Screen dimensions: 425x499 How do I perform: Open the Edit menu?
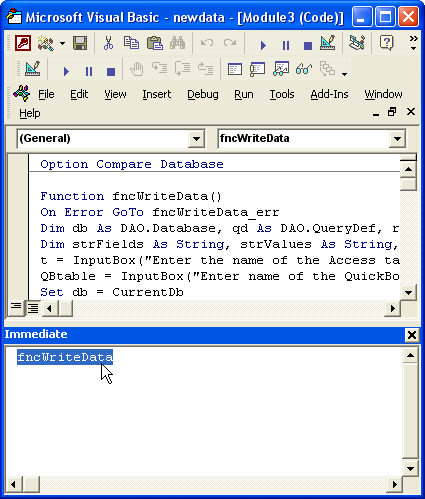(79, 95)
